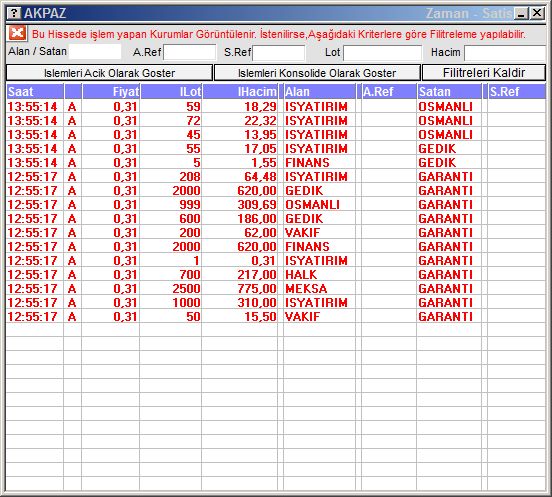Click the IHacim column header
Screen dimensions: 552x497
pyautogui.click(x=240, y=92)
